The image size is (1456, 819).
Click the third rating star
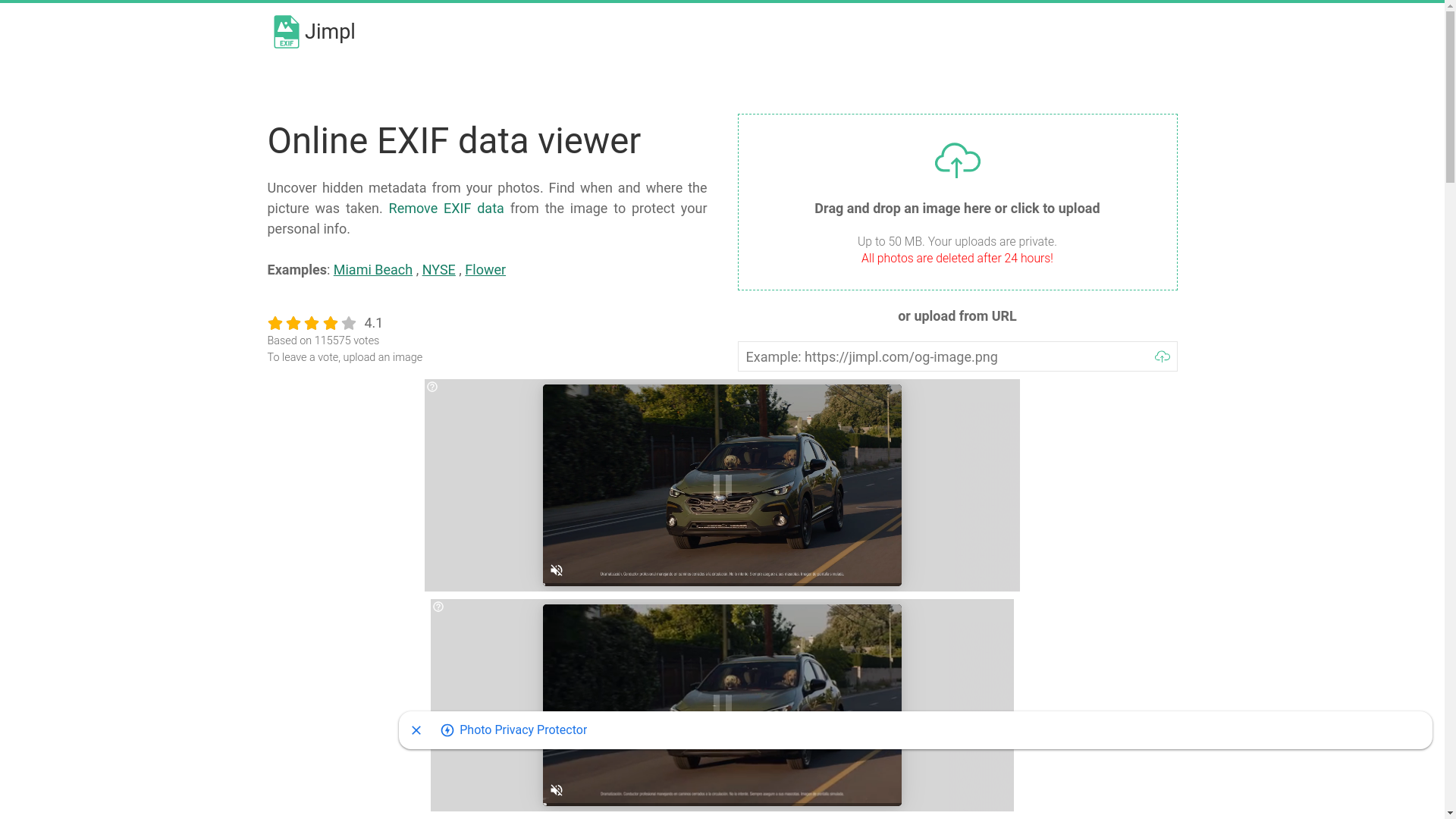(x=312, y=323)
